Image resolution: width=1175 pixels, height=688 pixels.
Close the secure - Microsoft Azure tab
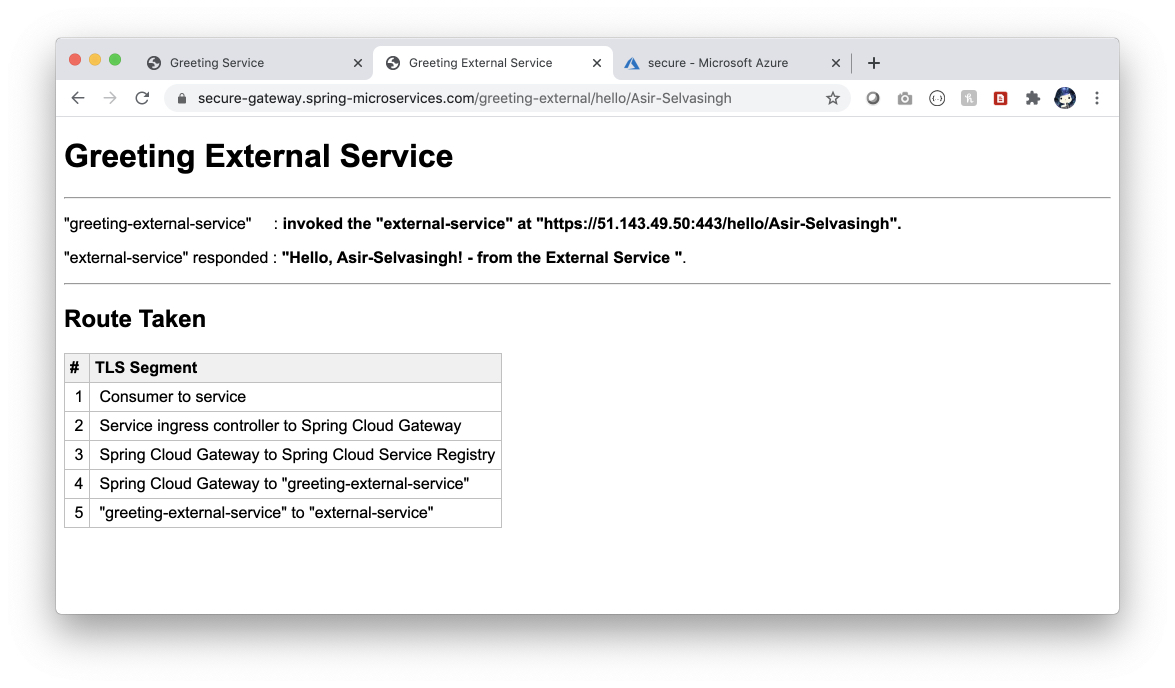tap(836, 63)
